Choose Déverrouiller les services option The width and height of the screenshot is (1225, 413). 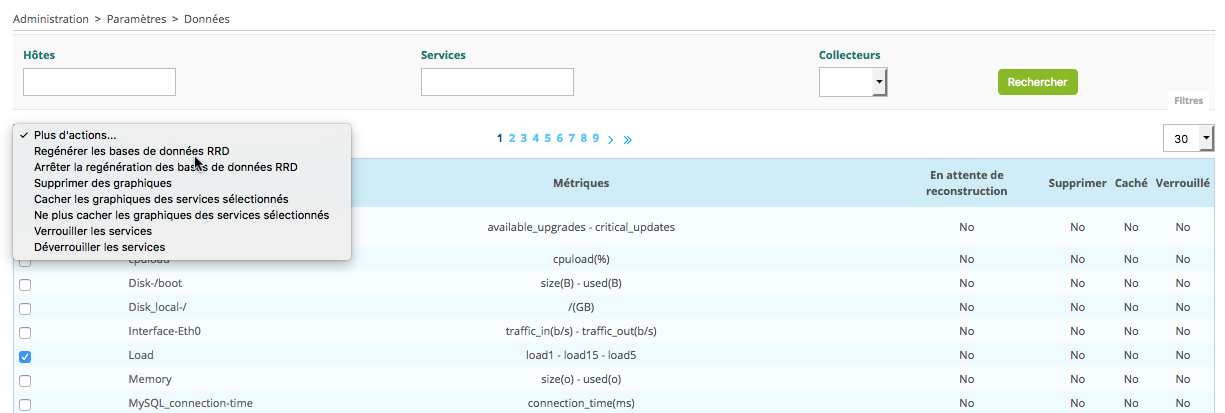(99, 247)
